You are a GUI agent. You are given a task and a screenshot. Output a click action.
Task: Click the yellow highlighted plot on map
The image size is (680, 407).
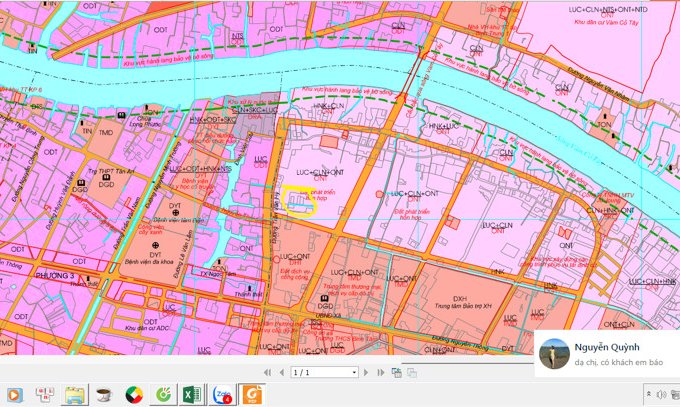pyautogui.click(x=298, y=201)
